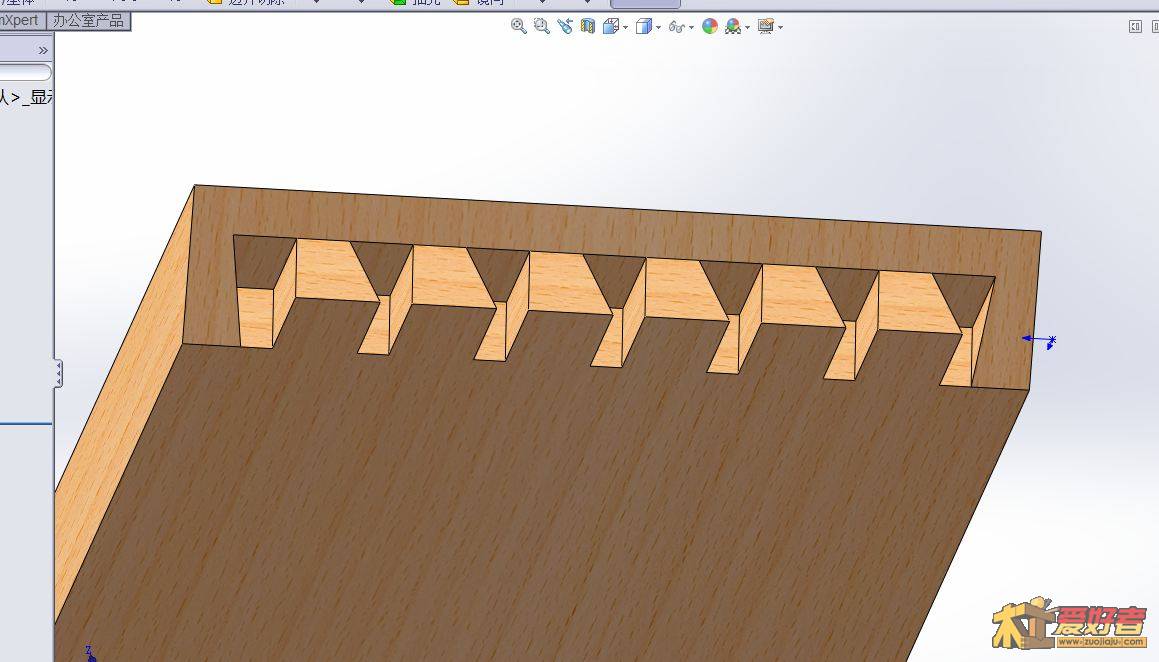Image resolution: width=1159 pixels, height=662 pixels.
Task: Select the Zoom to Area tool
Action: tap(542, 27)
